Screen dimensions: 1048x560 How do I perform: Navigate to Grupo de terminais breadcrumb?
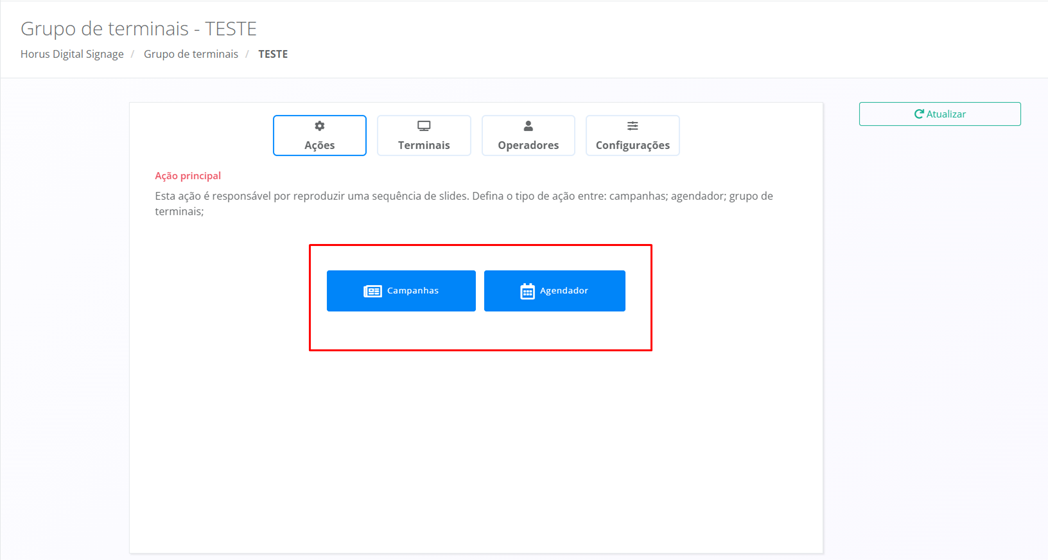(x=191, y=54)
